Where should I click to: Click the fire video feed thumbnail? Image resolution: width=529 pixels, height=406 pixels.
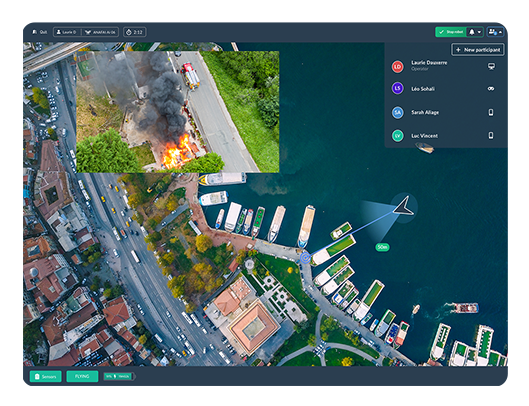178,112
